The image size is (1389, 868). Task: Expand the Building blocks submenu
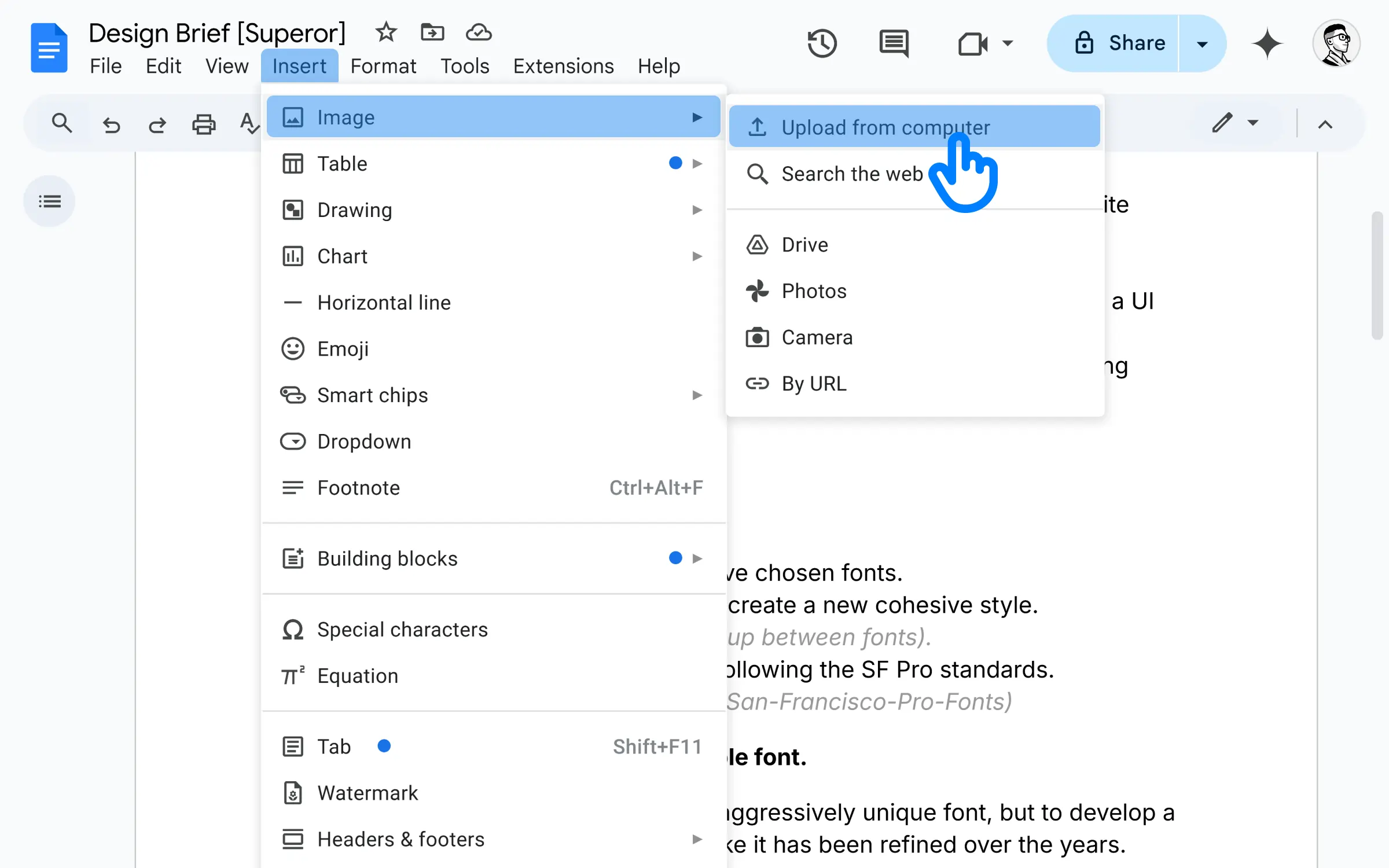tap(494, 558)
